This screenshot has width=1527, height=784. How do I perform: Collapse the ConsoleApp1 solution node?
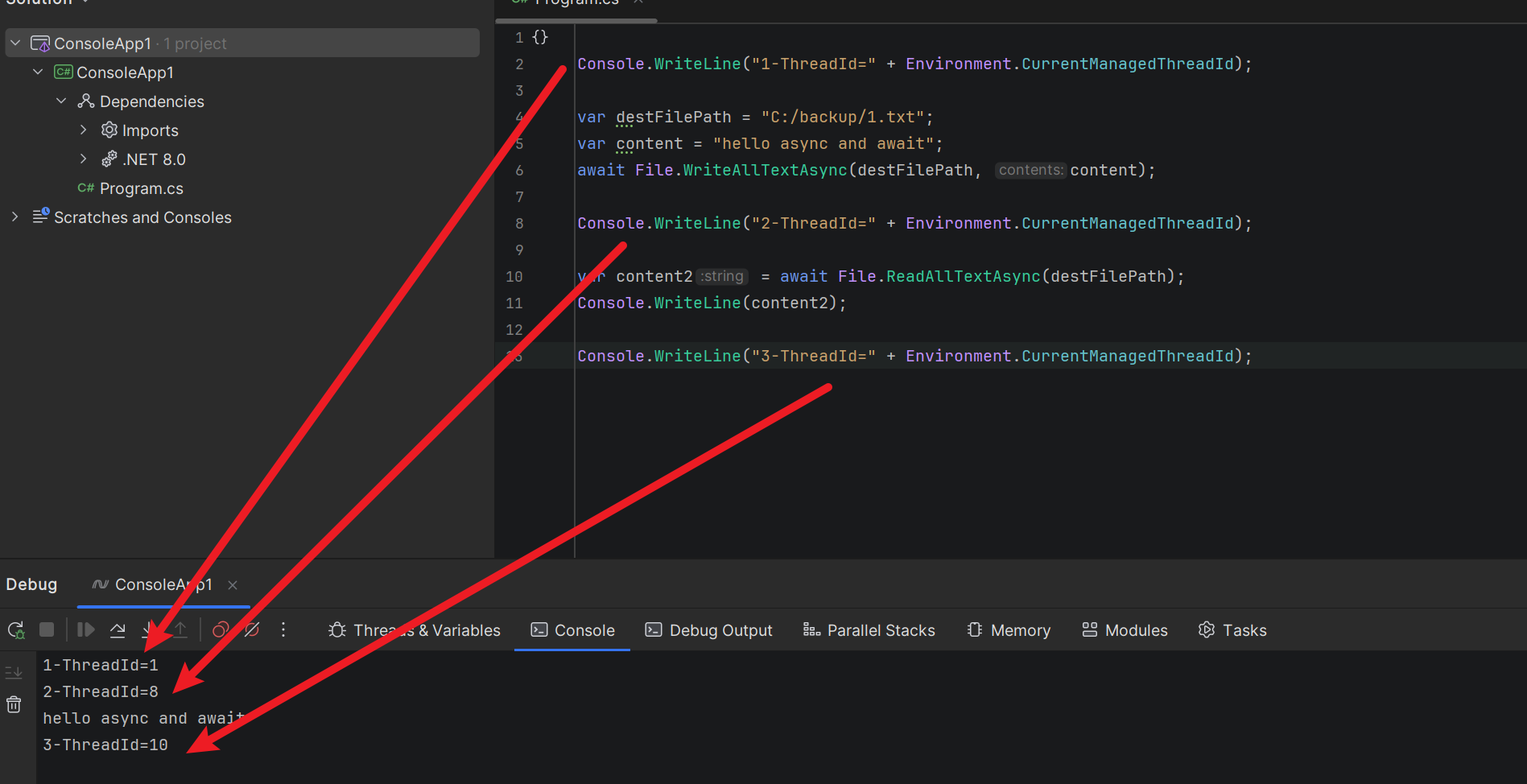pyautogui.click(x=15, y=43)
